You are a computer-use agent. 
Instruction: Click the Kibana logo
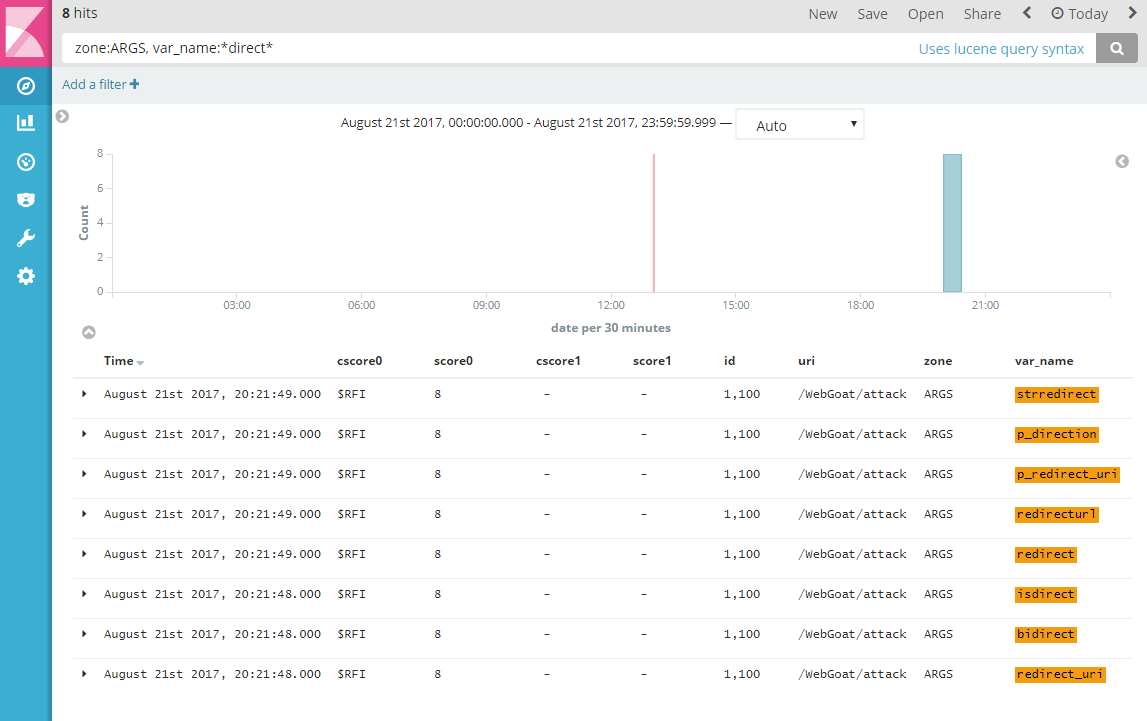pos(26,33)
